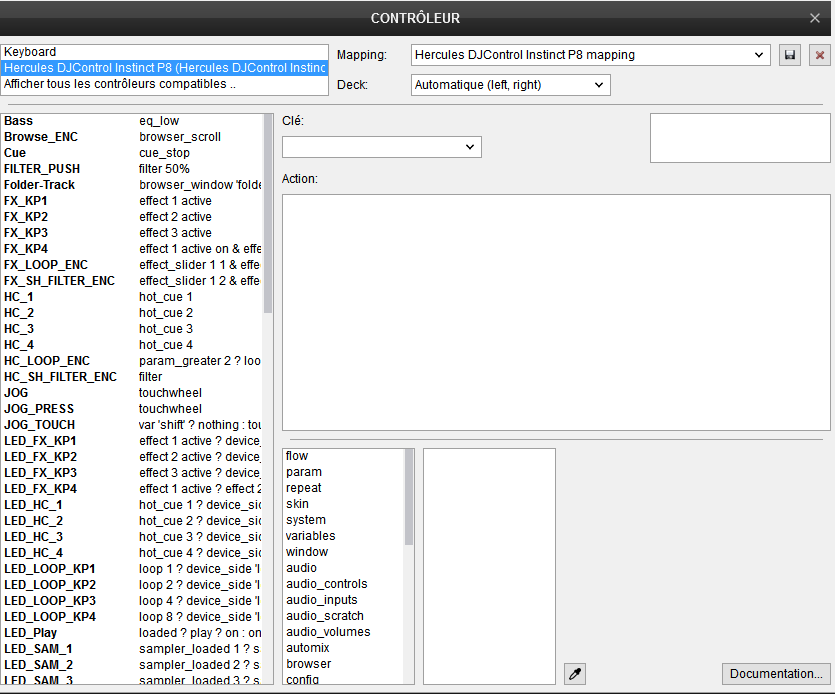Choose Afficher tous les contrôleurs compatibles
Image resolution: width=835 pixels, height=694 pixels.
click(165, 84)
